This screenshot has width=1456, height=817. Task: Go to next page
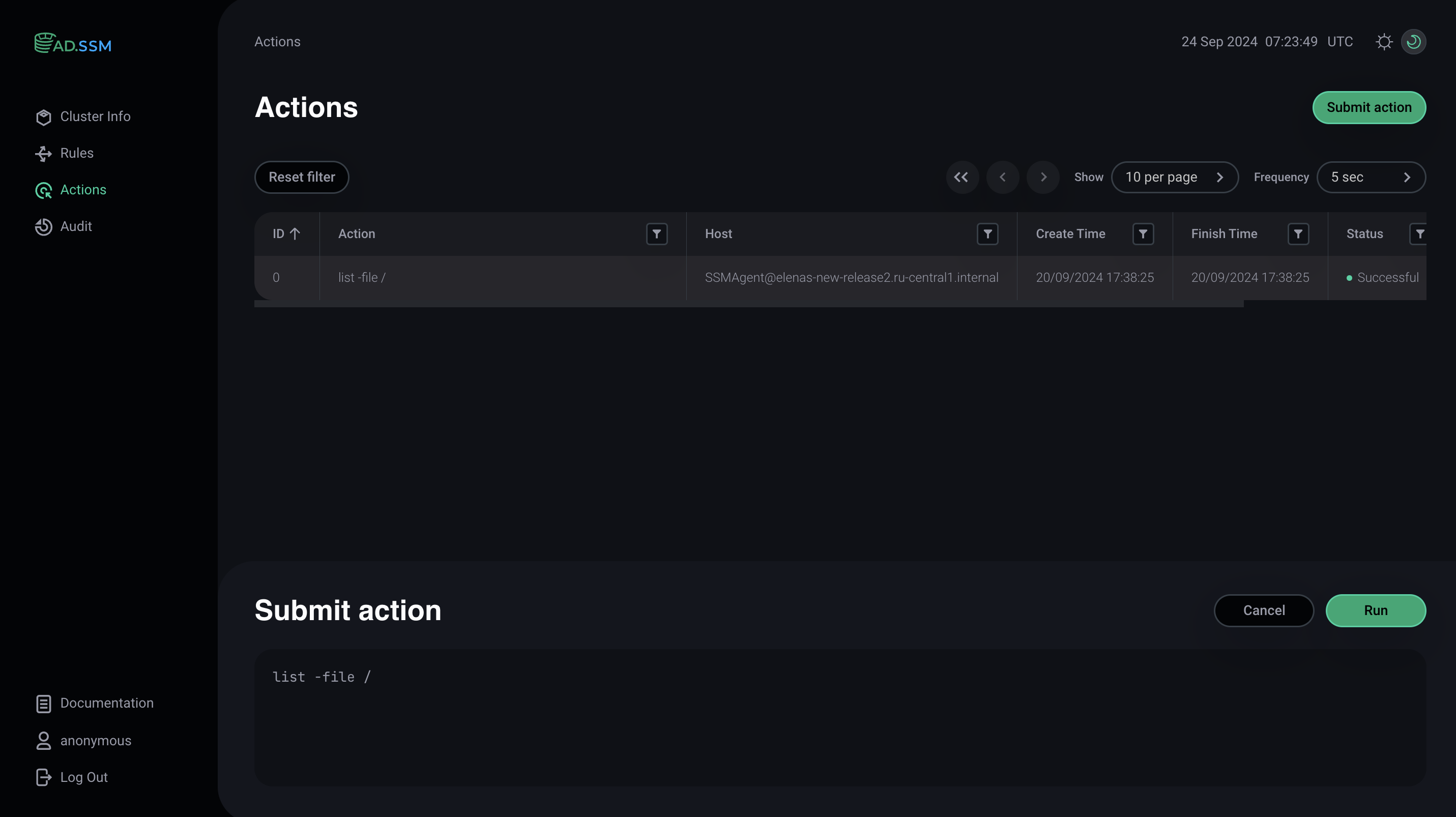(x=1043, y=178)
